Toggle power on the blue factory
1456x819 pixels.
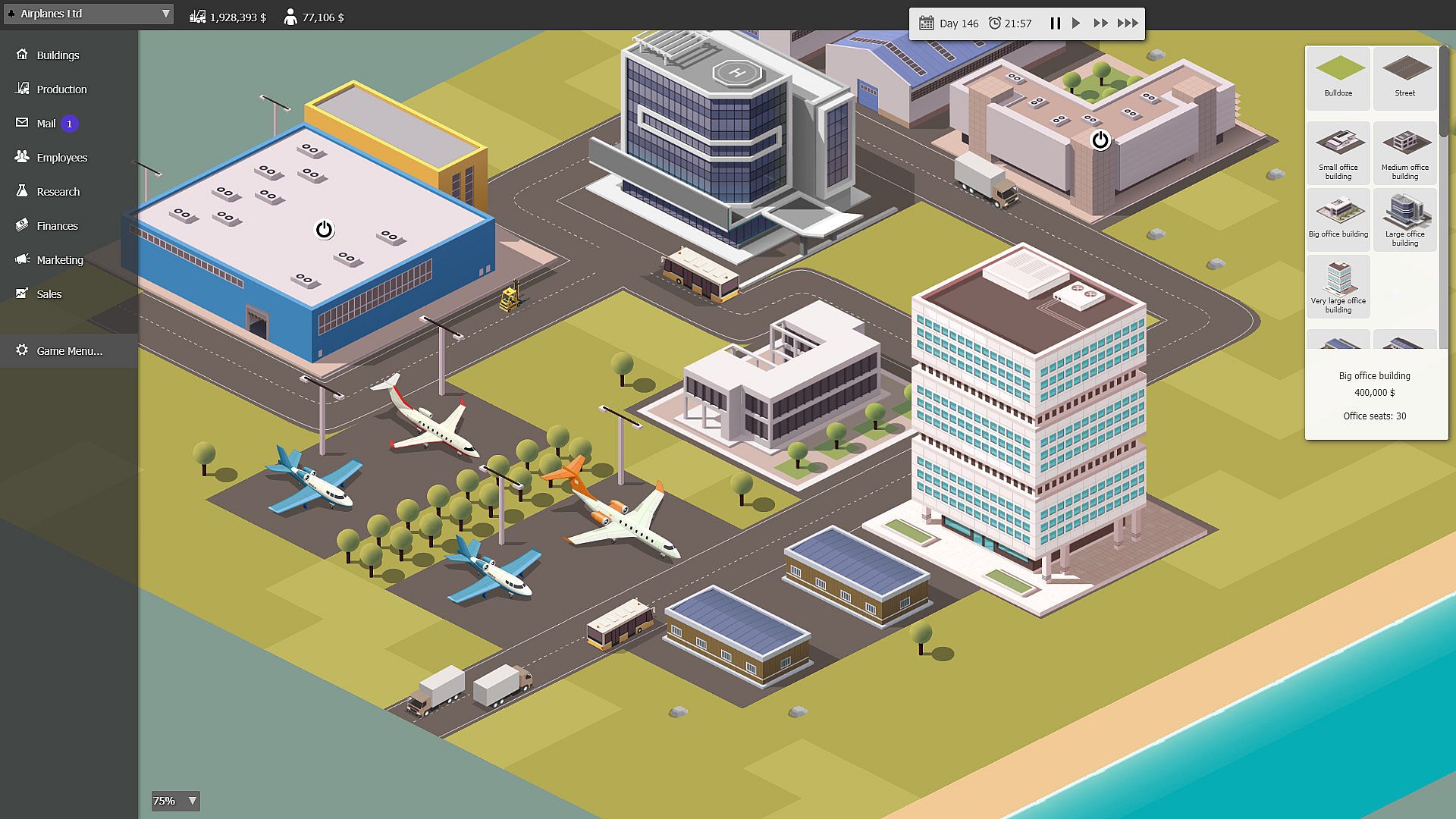(x=324, y=229)
